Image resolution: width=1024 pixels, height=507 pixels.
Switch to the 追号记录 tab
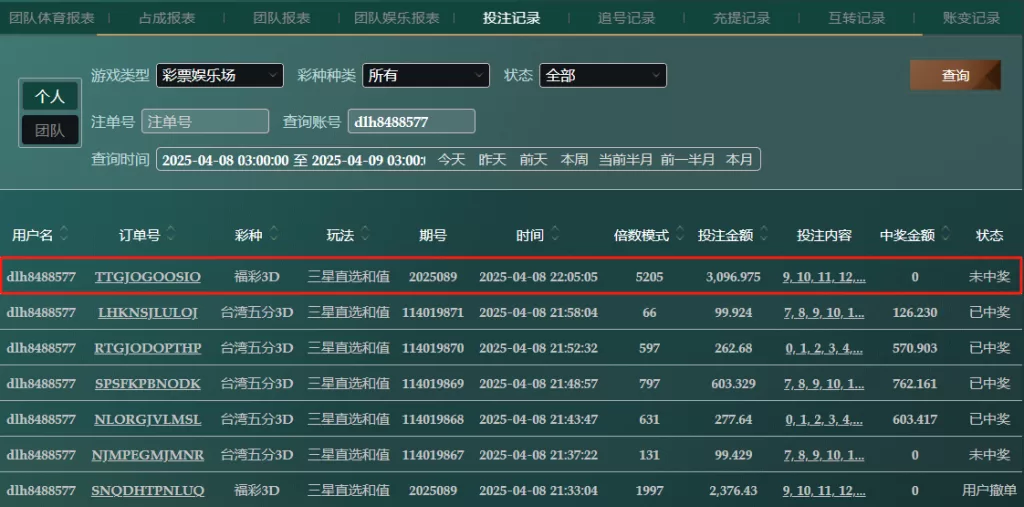pyautogui.click(x=626, y=18)
